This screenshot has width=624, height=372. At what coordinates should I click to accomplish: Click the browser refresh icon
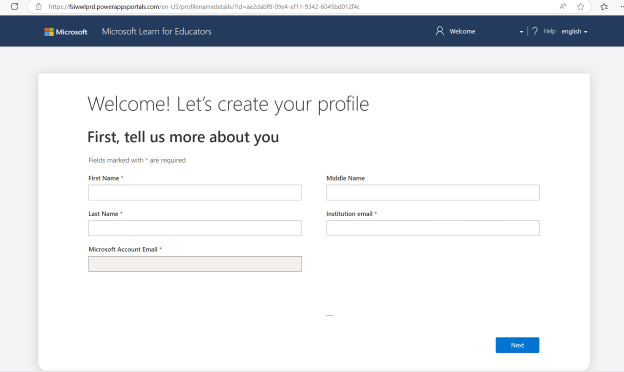[15, 6]
